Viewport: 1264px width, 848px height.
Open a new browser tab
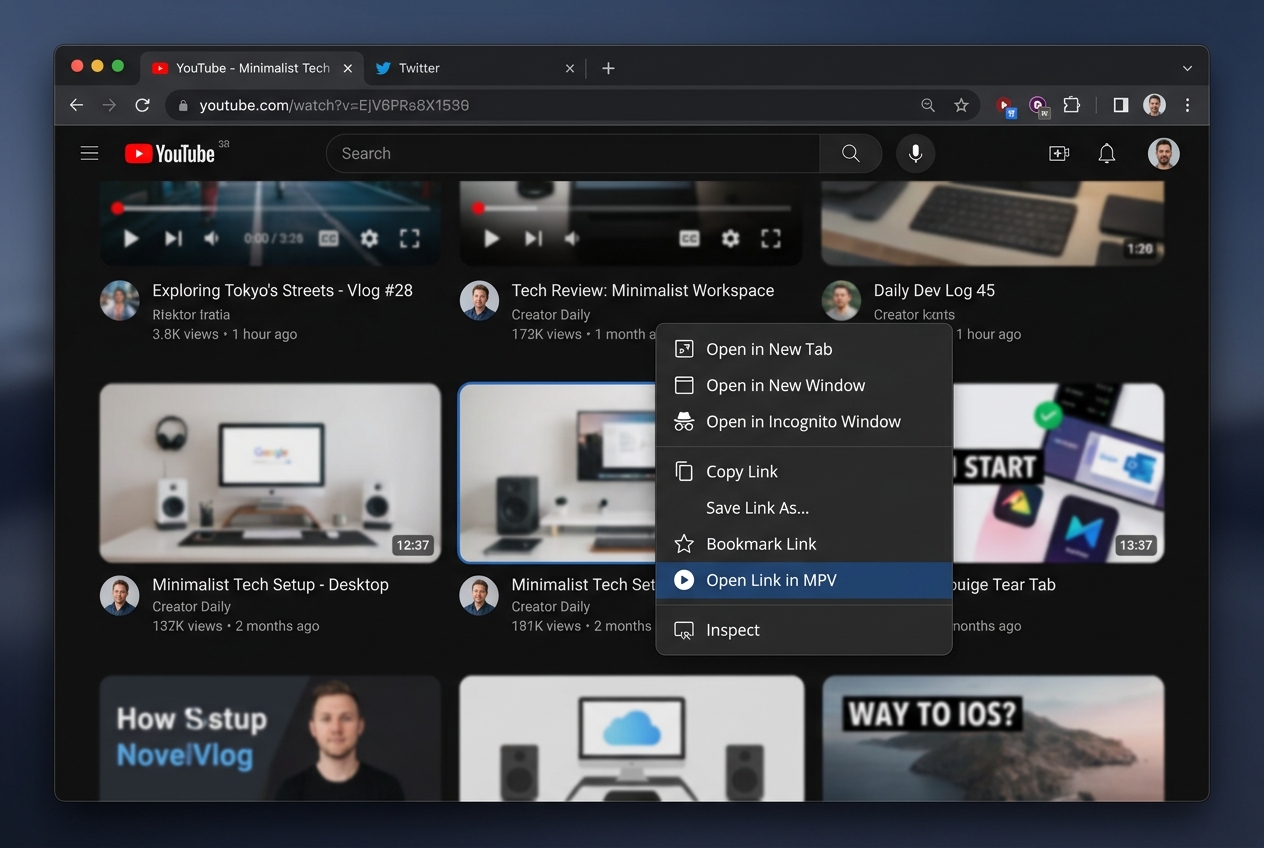608,68
